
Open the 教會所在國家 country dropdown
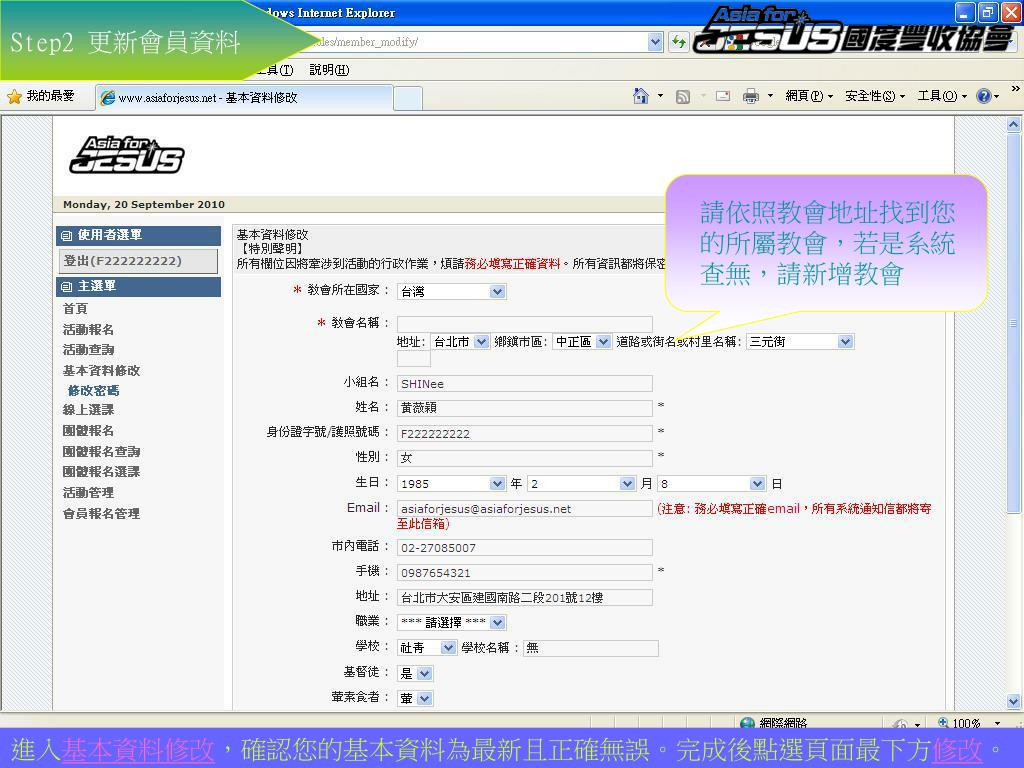(497, 292)
